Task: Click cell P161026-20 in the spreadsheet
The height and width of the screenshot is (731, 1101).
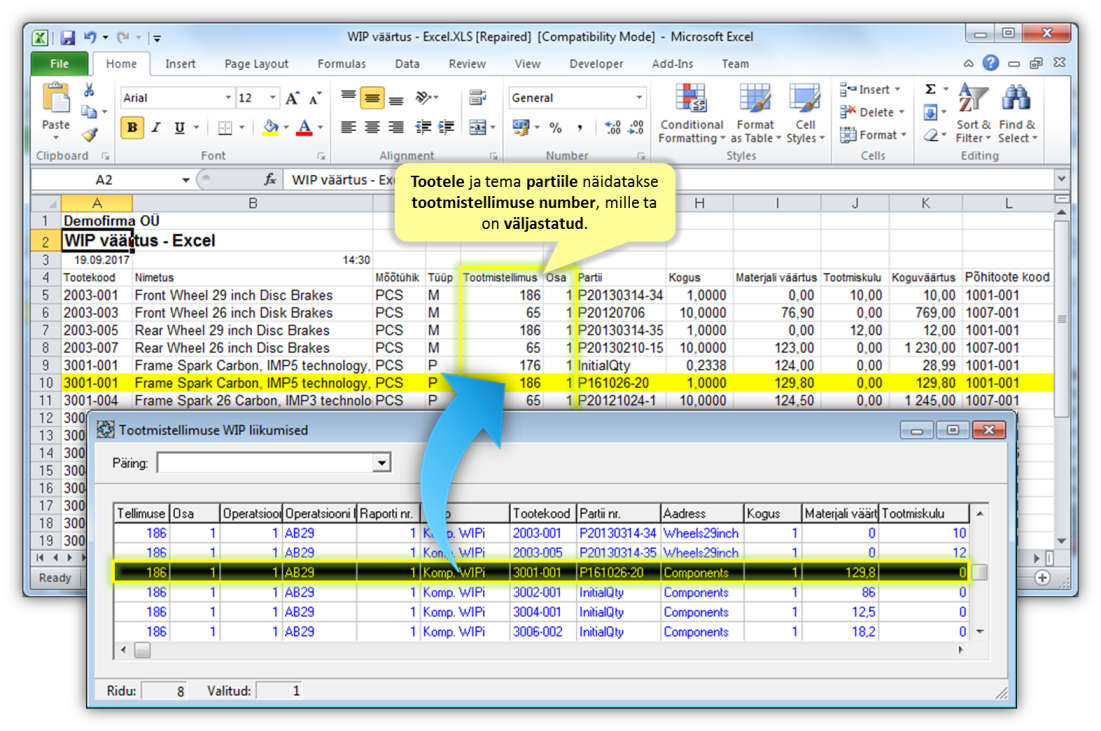Action: [620, 383]
